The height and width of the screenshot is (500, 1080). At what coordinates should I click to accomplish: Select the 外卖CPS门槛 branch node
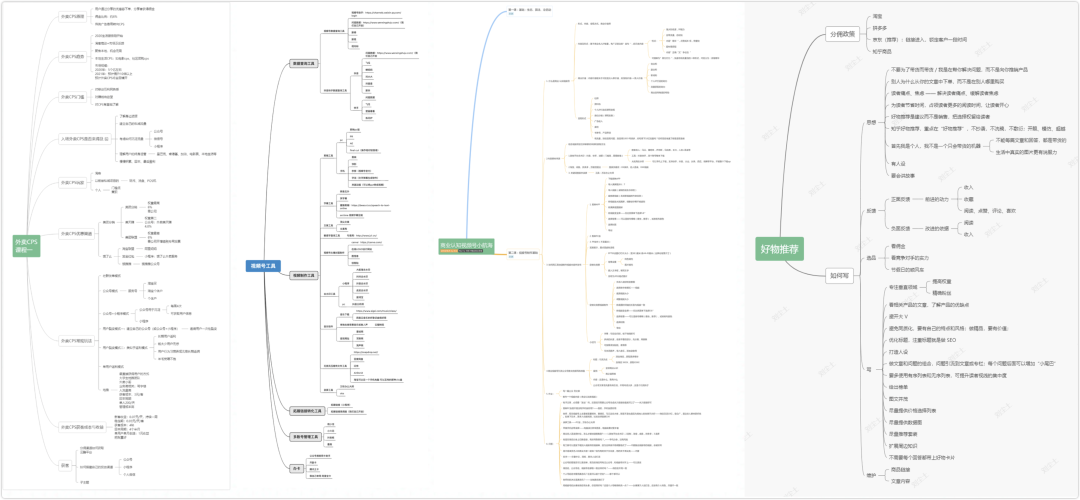[x=72, y=97]
